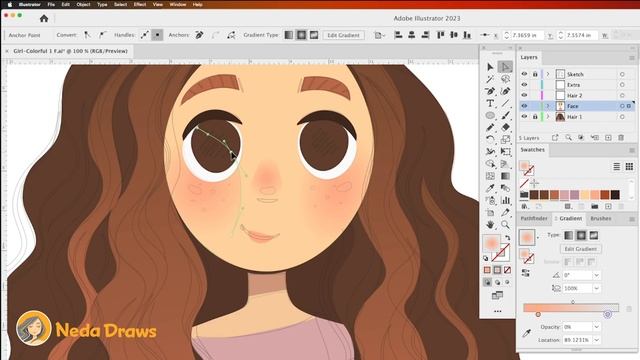The width and height of the screenshot is (640, 360).
Task: Select the Eraser tool
Action: coord(505,127)
